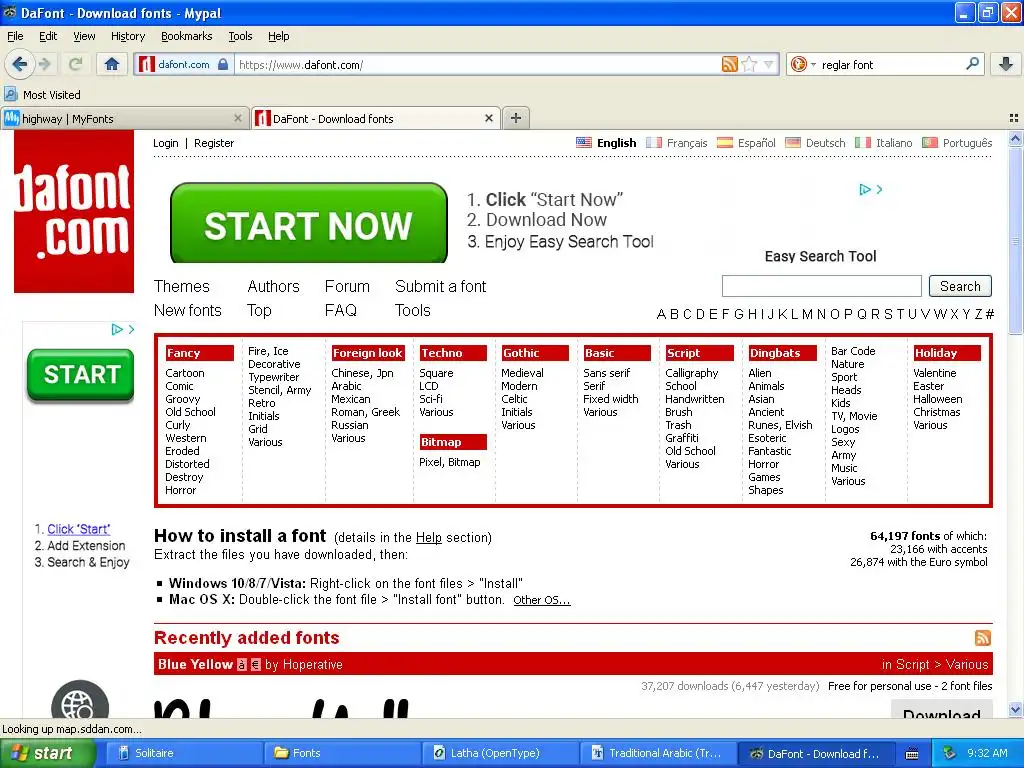Viewport: 1024px width, 768px height.
Task: Close the highway MyFonts tab
Action: click(238, 118)
